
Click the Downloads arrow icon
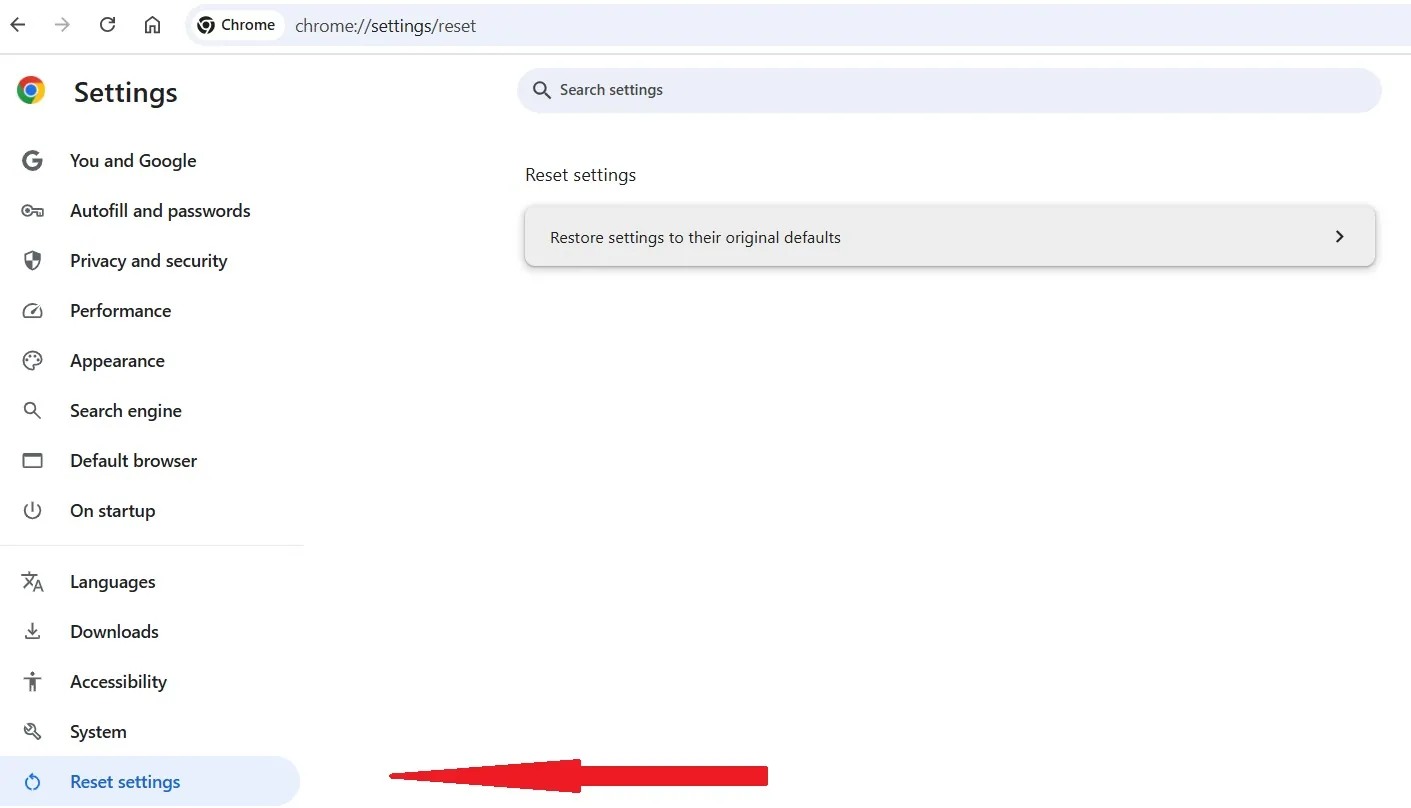tap(32, 632)
